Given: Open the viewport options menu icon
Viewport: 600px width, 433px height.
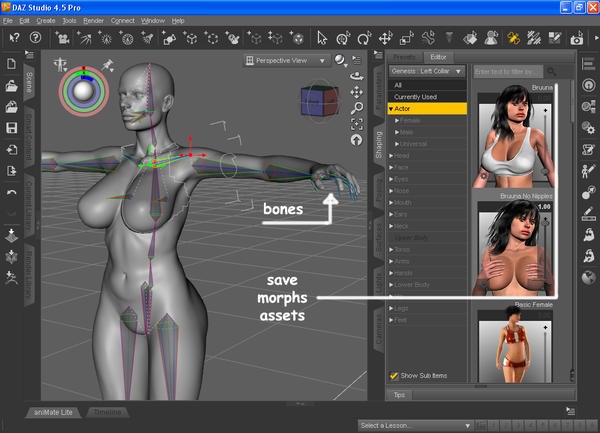Looking at the screenshot, I should click(356, 60).
